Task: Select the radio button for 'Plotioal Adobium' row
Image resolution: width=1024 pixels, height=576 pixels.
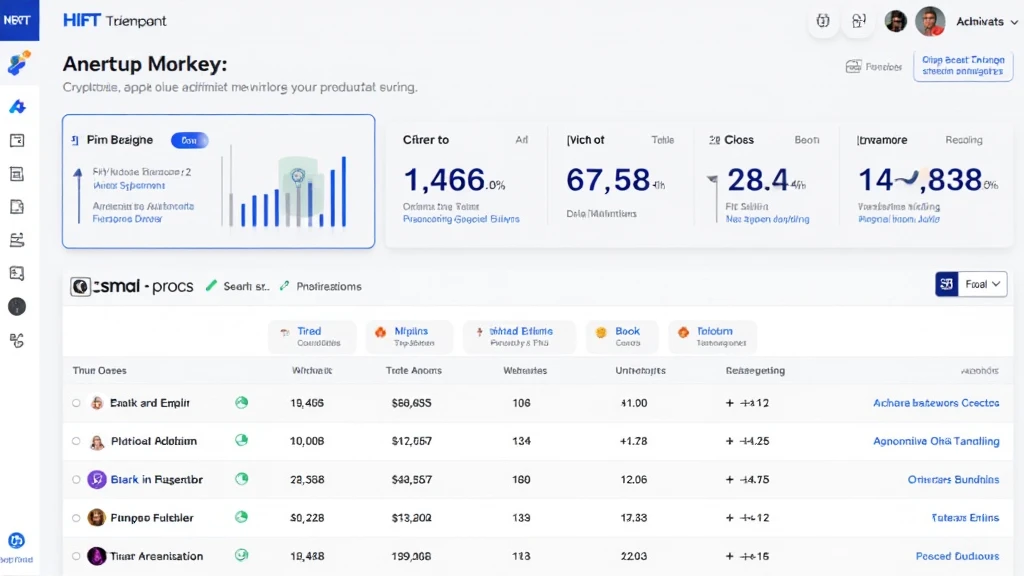Action: click(x=76, y=441)
